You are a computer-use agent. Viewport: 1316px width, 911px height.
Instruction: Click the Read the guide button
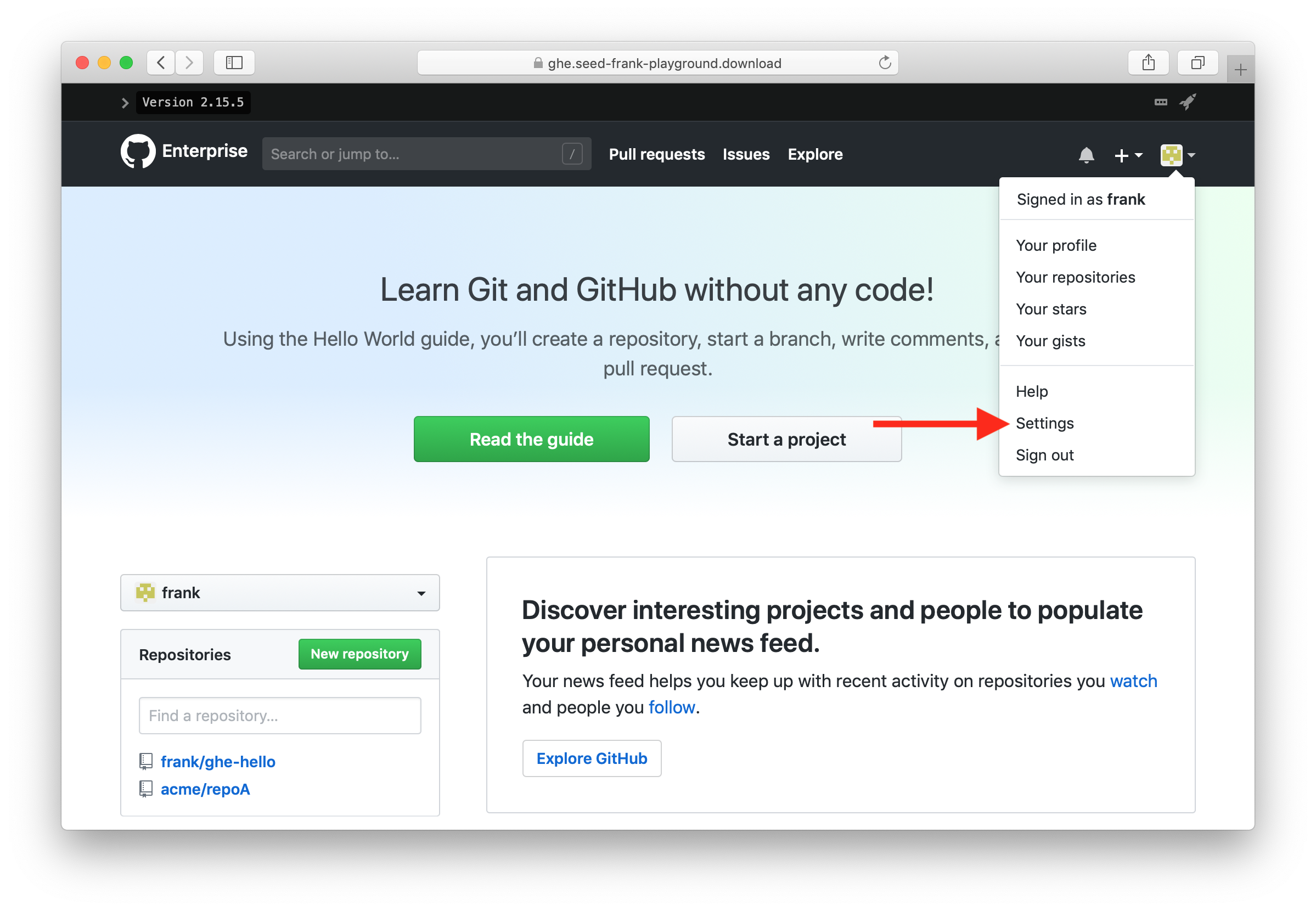click(531, 439)
